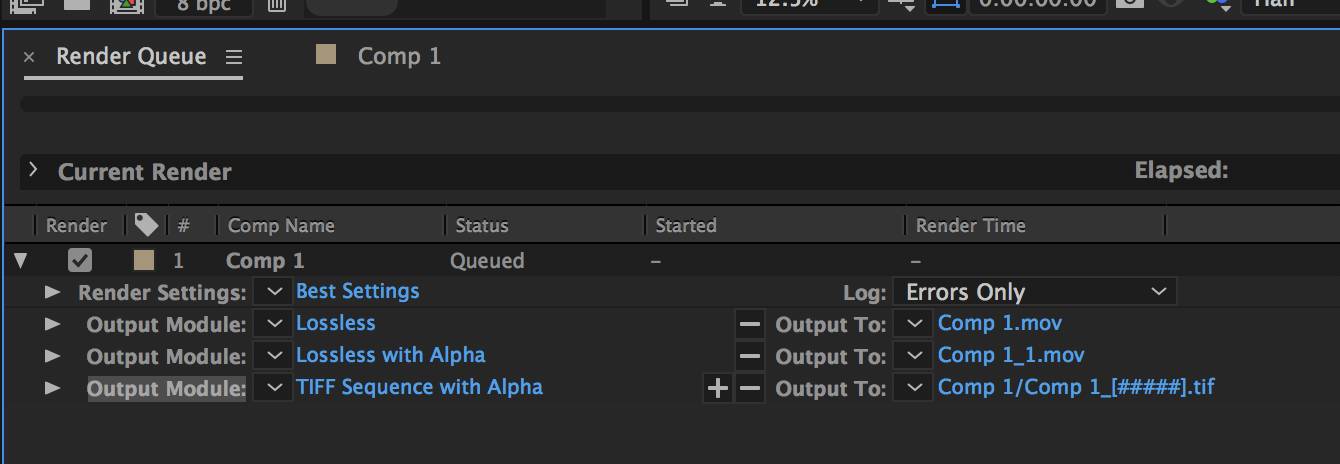This screenshot has width=1340, height=464.
Task: Open the Best Settings render settings link
Action: [357, 292]
